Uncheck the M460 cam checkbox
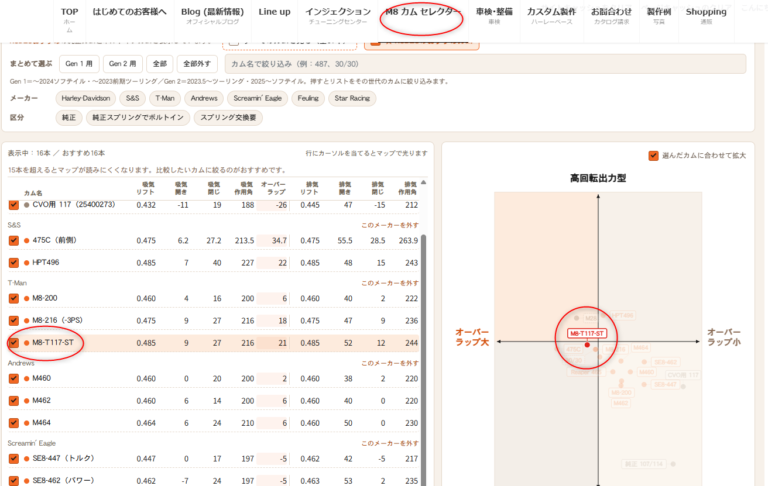 (14, 379)
